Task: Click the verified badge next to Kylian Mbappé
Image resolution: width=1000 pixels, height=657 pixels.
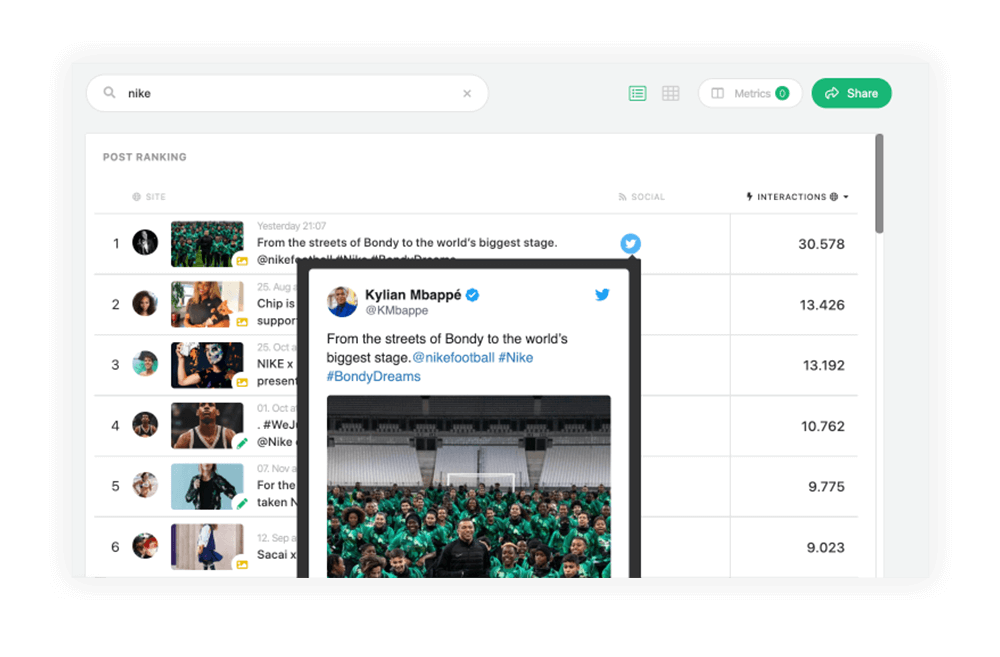Action: (x=472, y=295)
